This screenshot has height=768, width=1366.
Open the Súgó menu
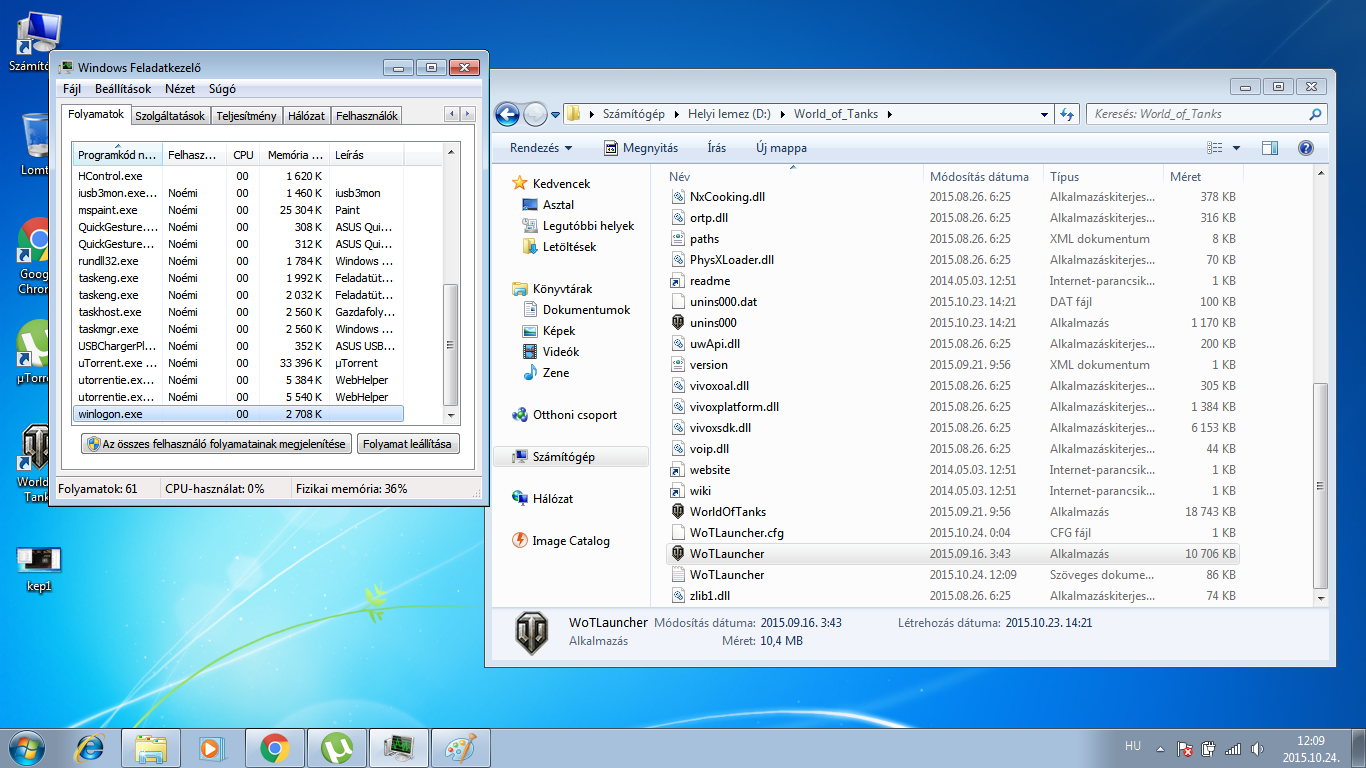tap(222, 89)
